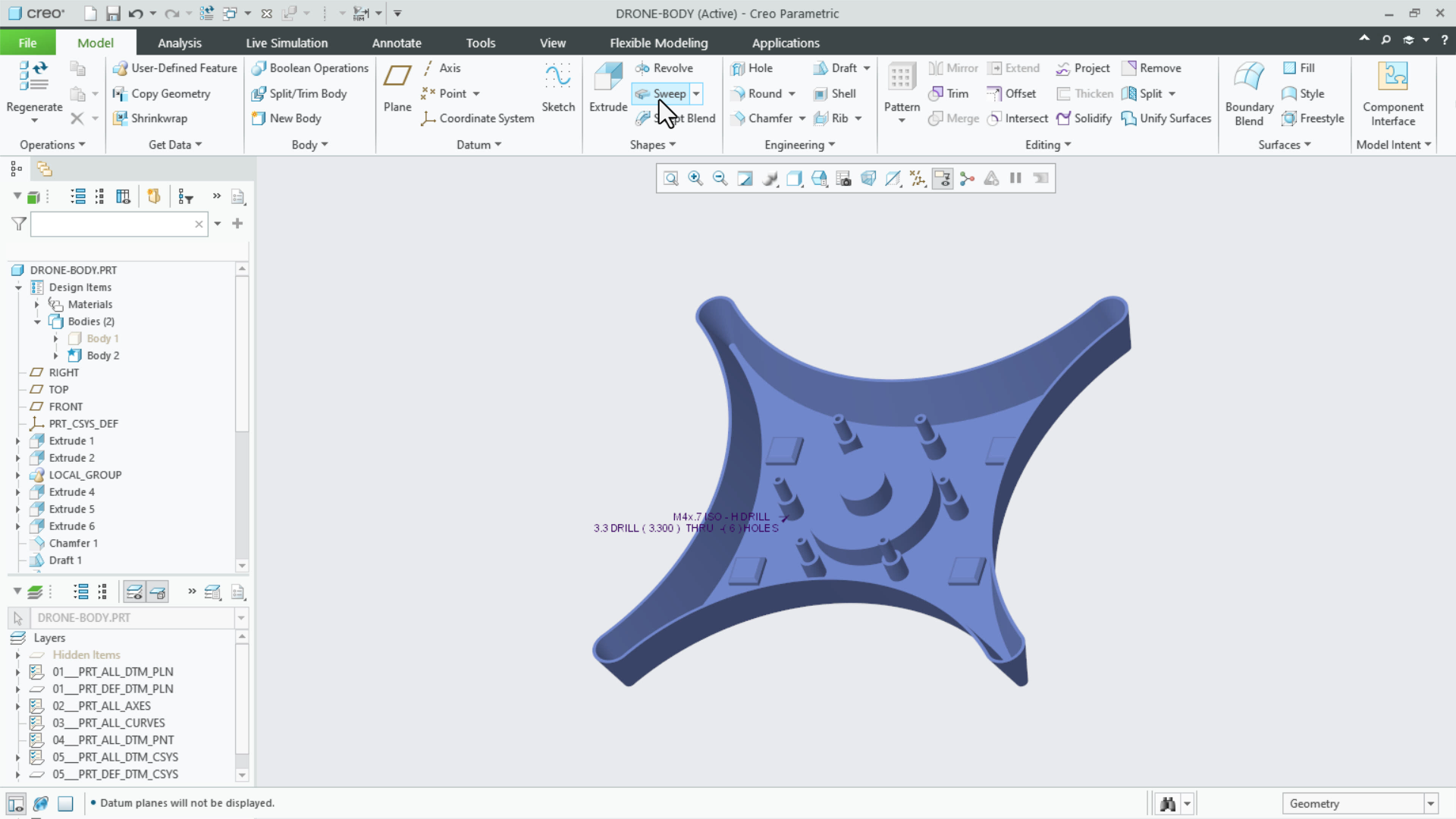This screenshot has height=819, width=1456.
Task: Toggle the annotation display icon
Action: pos(943,178)
